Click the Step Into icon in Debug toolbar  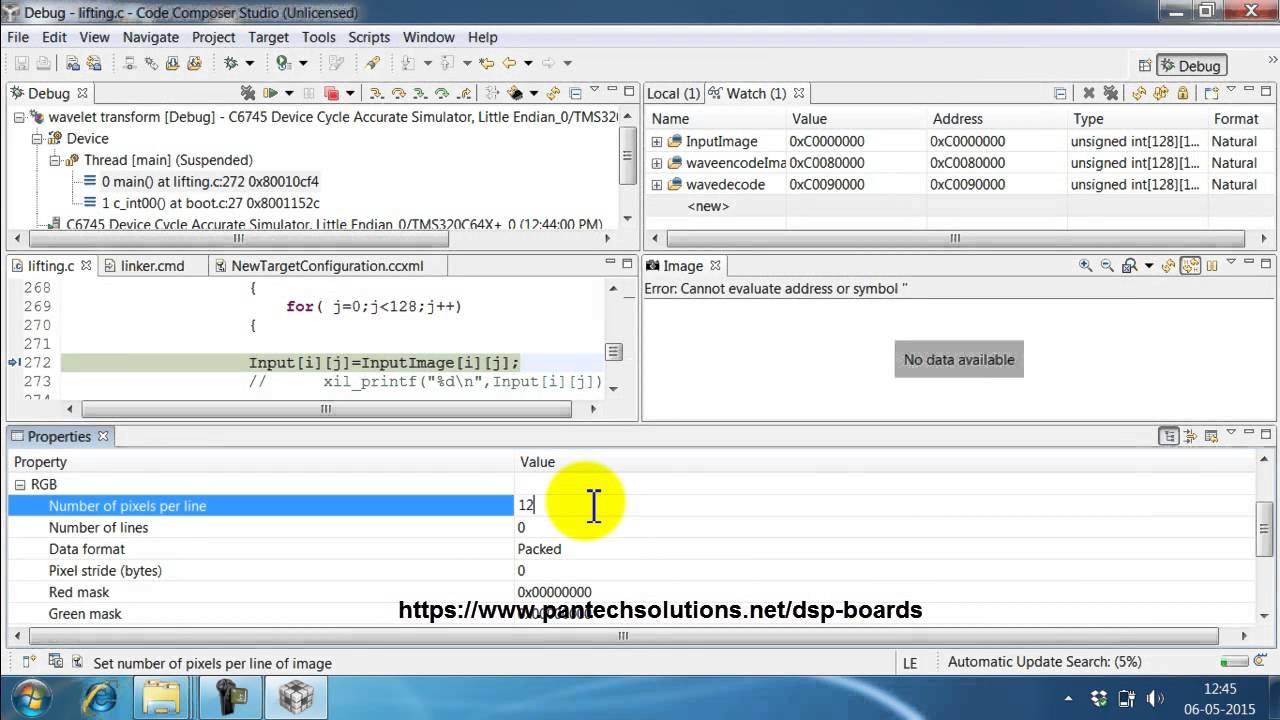[376, 93]
